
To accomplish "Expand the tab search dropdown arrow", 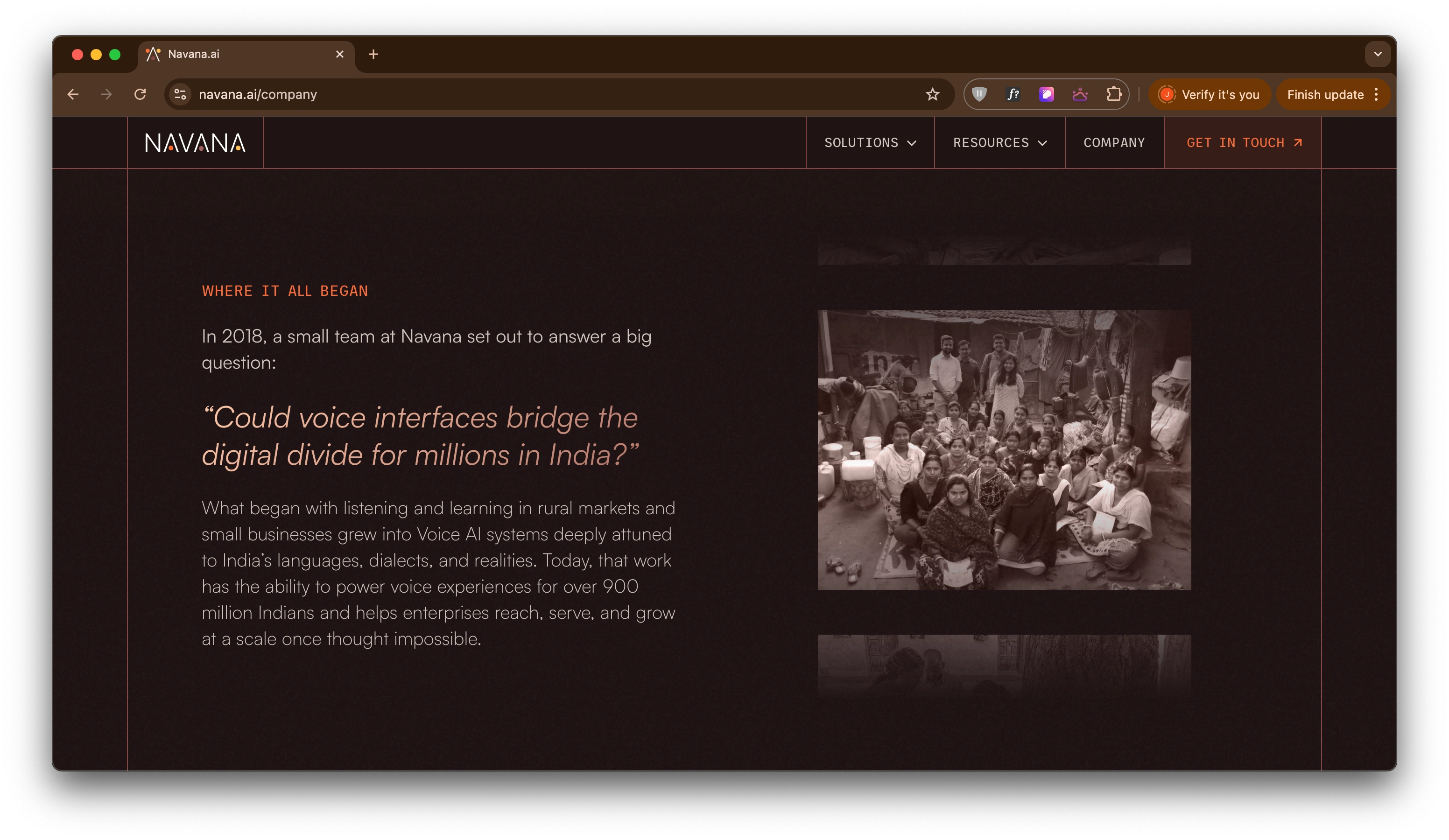I will coord(1378,54).
